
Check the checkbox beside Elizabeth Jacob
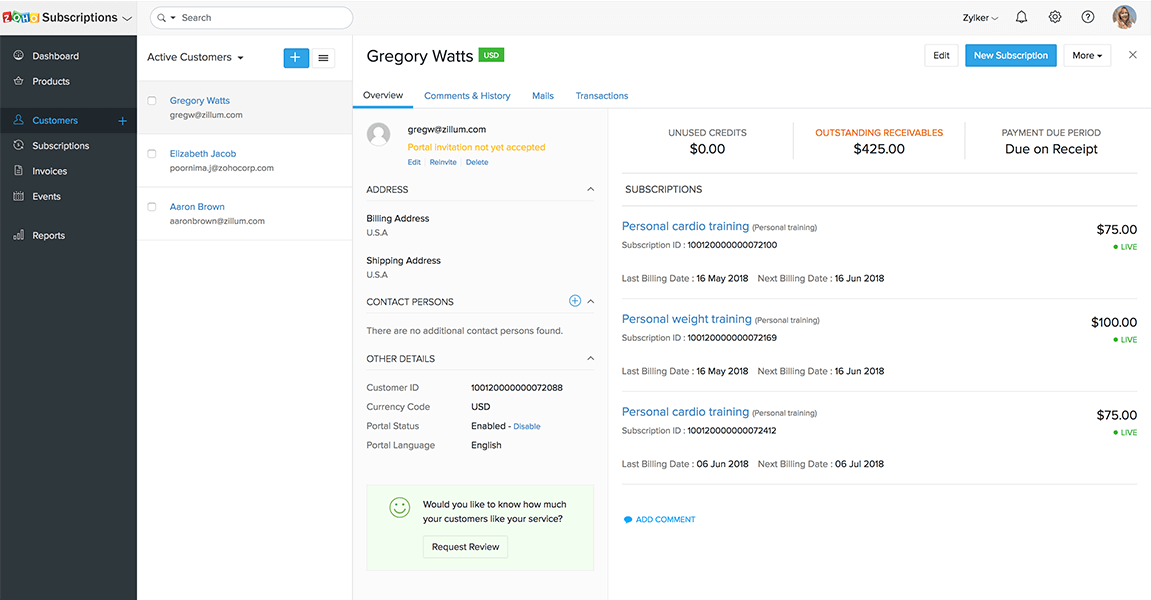coord(153,154)
